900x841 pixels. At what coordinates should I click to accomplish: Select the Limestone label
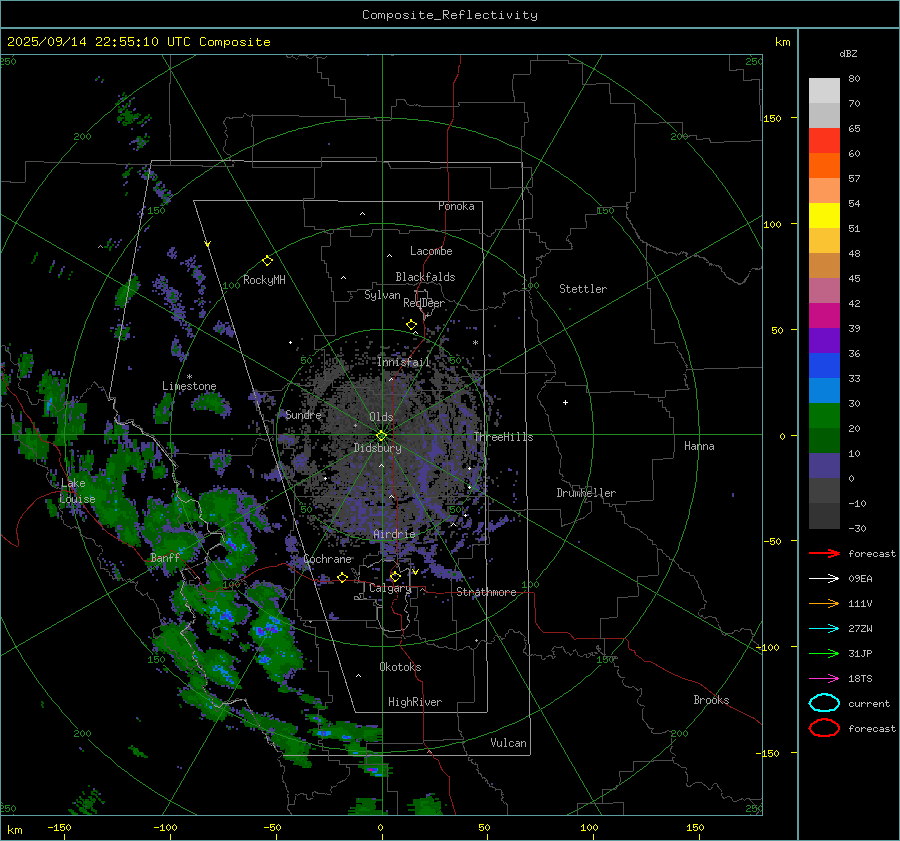pos(189,386)
